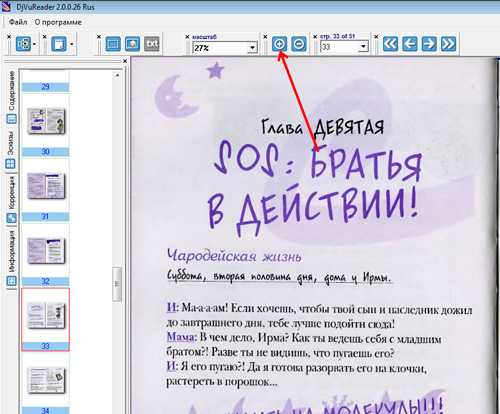This screenshot has width=500, height=414.
Task: Go to the next page arrow
Action: coord(429,44)
